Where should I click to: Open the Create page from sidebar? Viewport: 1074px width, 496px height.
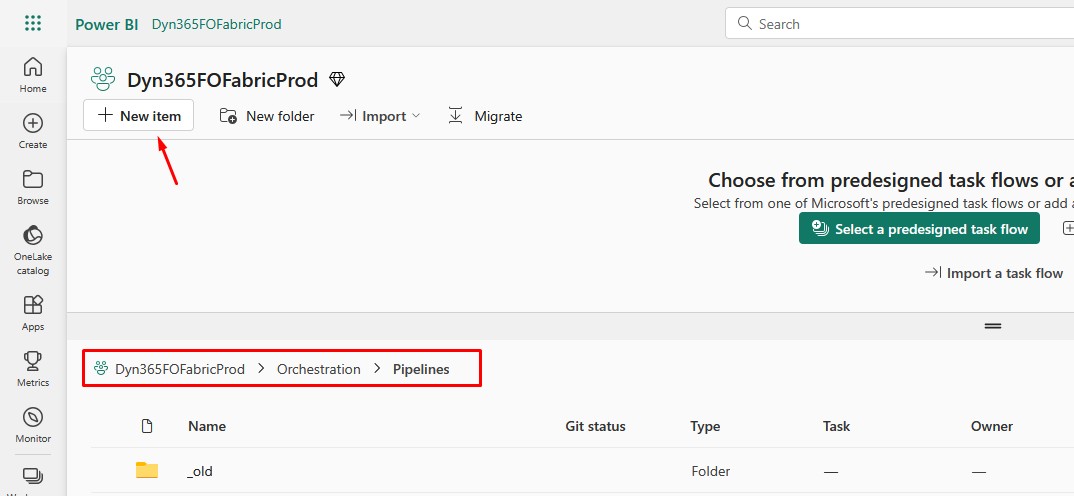tap(33, 131)
